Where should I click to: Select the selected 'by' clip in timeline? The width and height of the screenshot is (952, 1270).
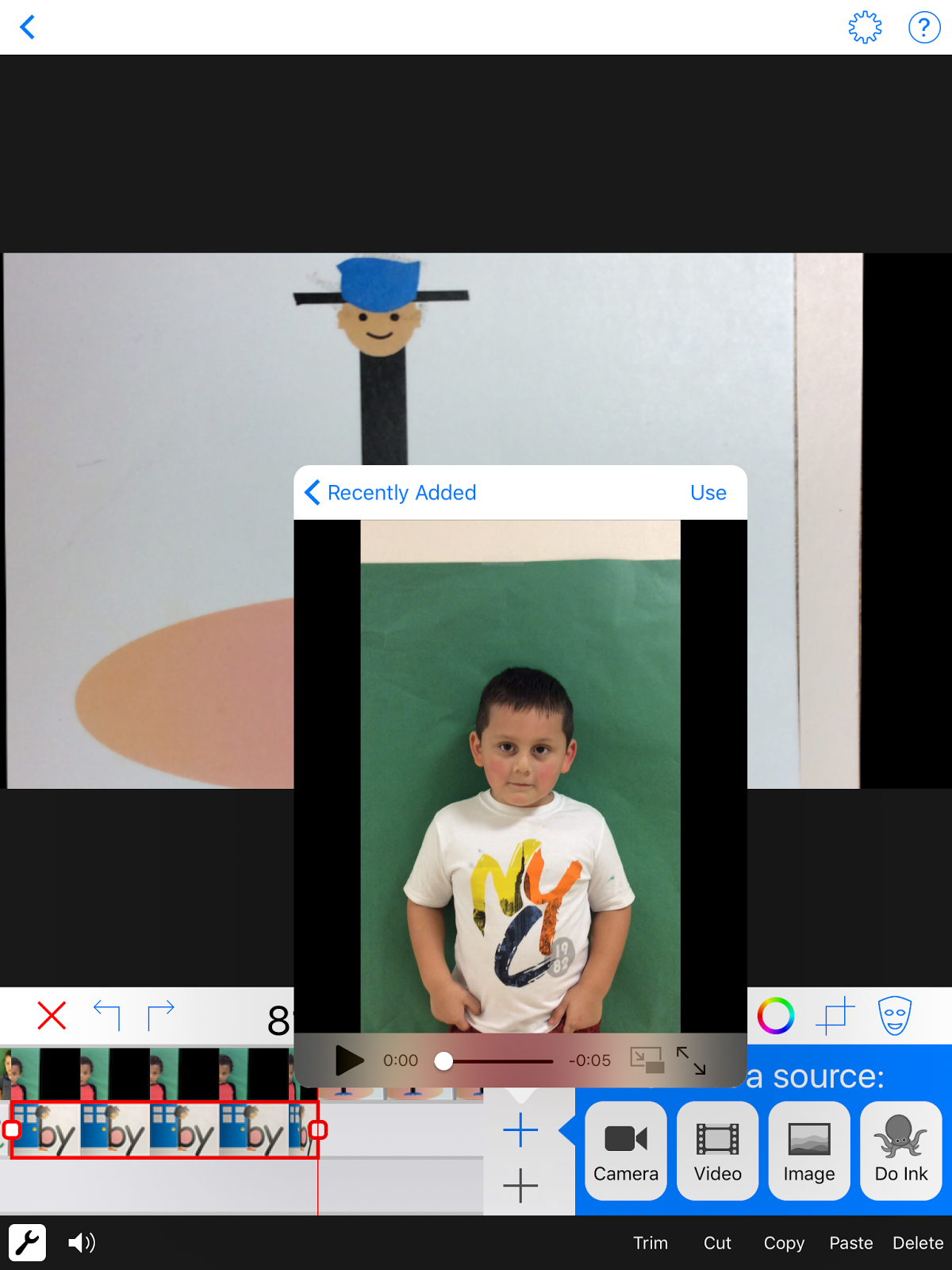point(164,1130)
